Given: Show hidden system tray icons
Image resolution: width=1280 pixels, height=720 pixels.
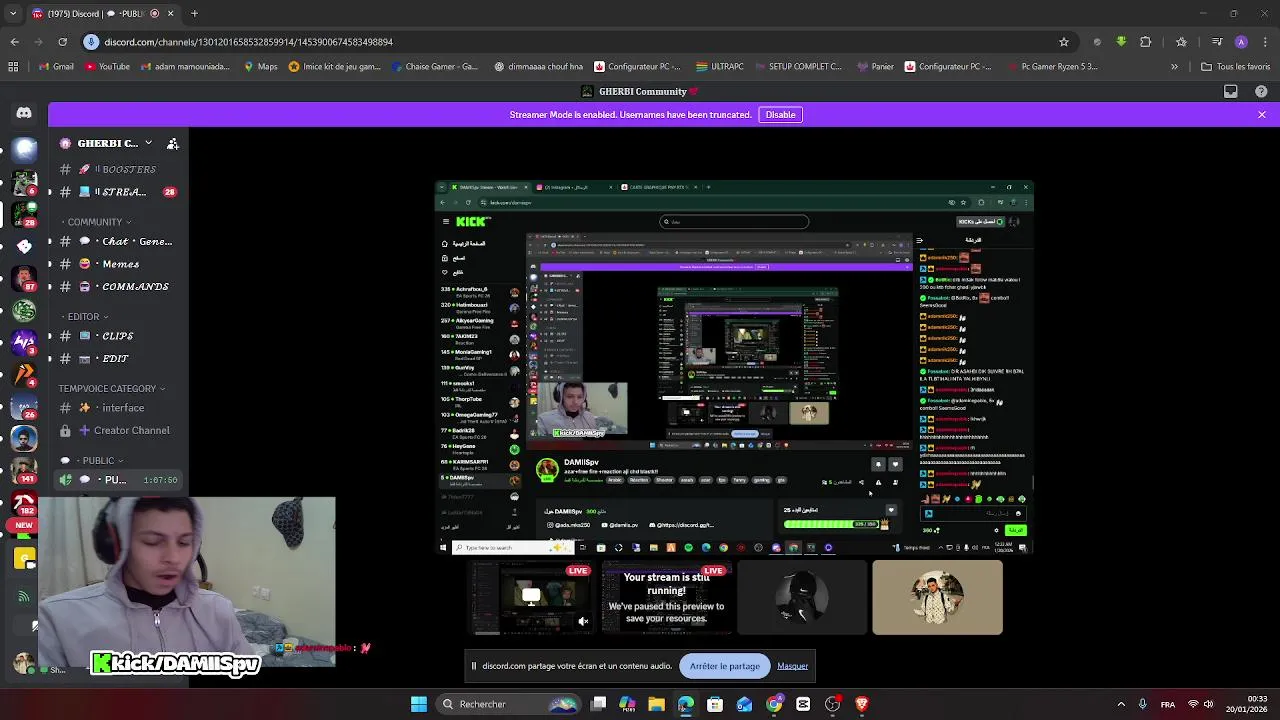Looking at the screenshot, I should (1121, 704).
